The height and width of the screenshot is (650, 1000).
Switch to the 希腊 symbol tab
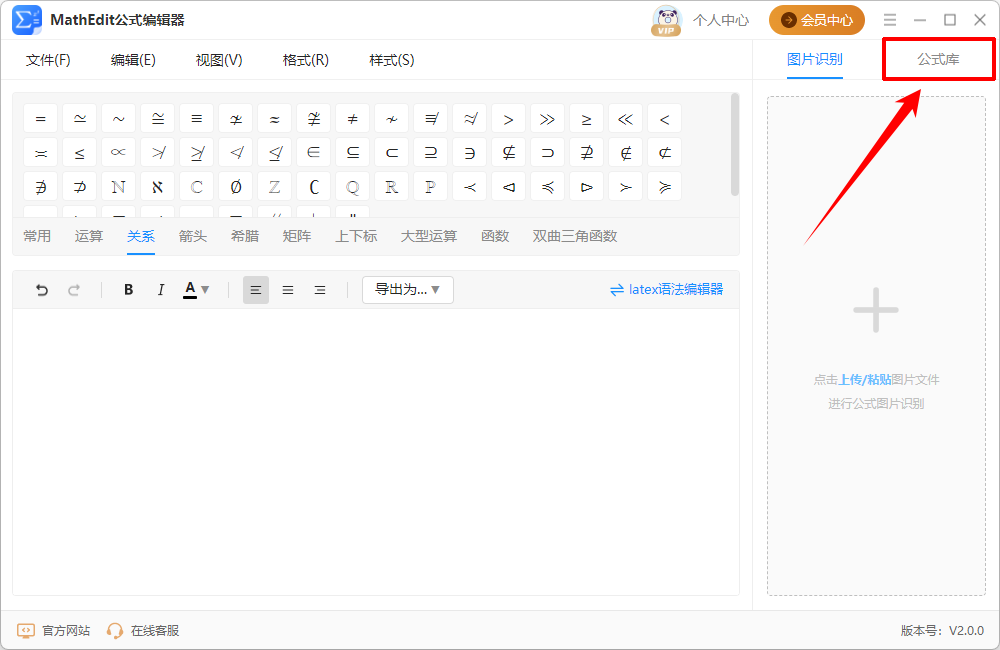[x=245, y=236]
